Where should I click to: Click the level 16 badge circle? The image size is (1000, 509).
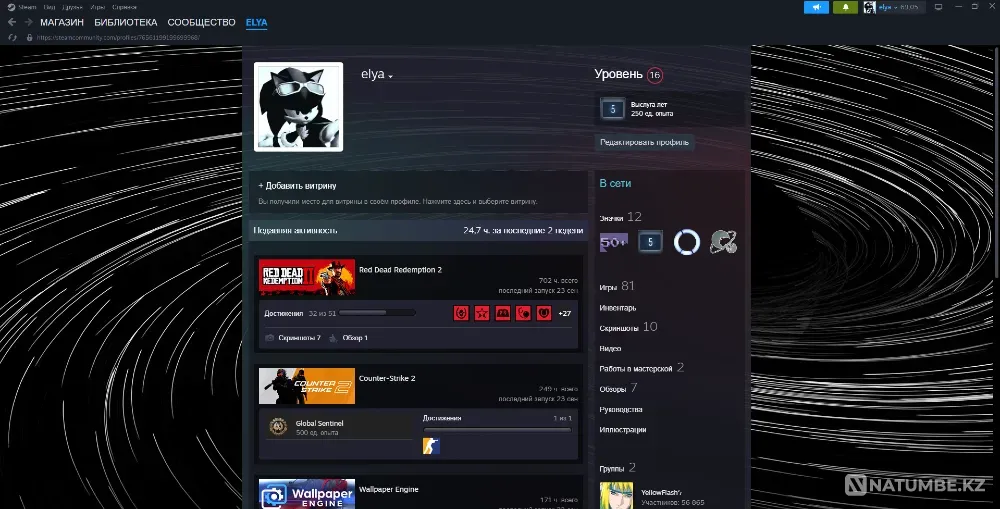click(654, 75)
